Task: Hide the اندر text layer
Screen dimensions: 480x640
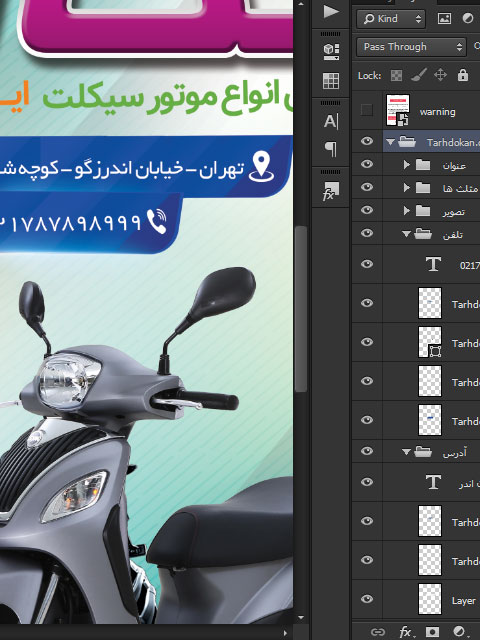Action: pyautogui.click(x=367, y=482)
